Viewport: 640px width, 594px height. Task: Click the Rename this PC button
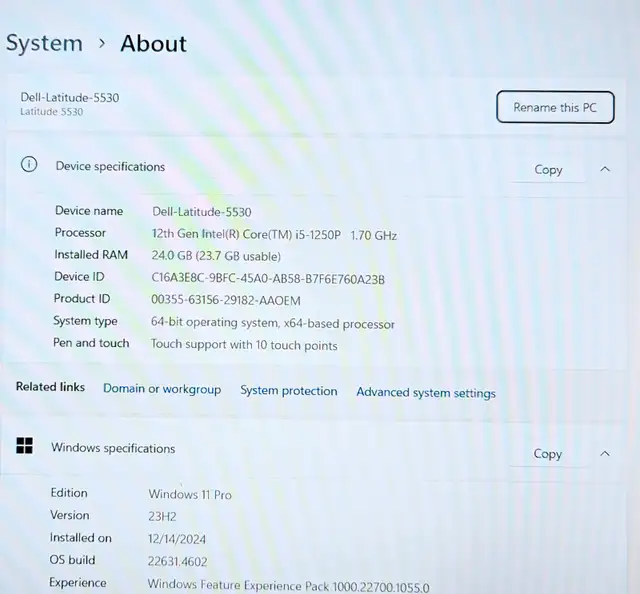pyautogui.click(x=555, y=107)
